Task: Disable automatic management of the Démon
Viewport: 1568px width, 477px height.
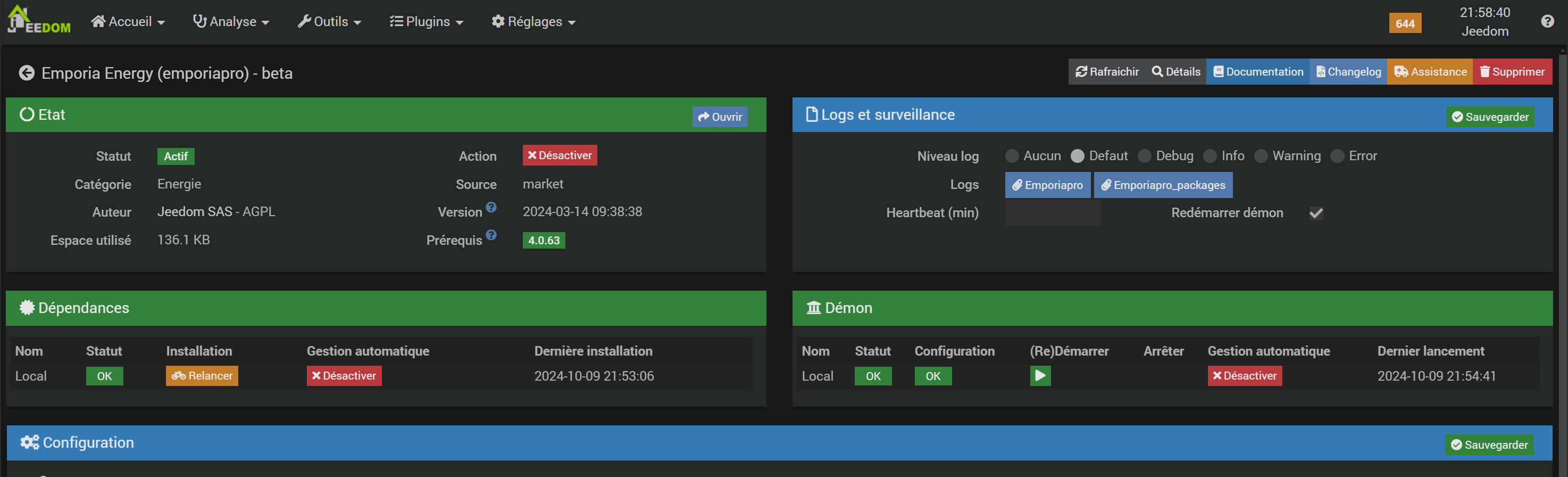Action: (1245, 376)
